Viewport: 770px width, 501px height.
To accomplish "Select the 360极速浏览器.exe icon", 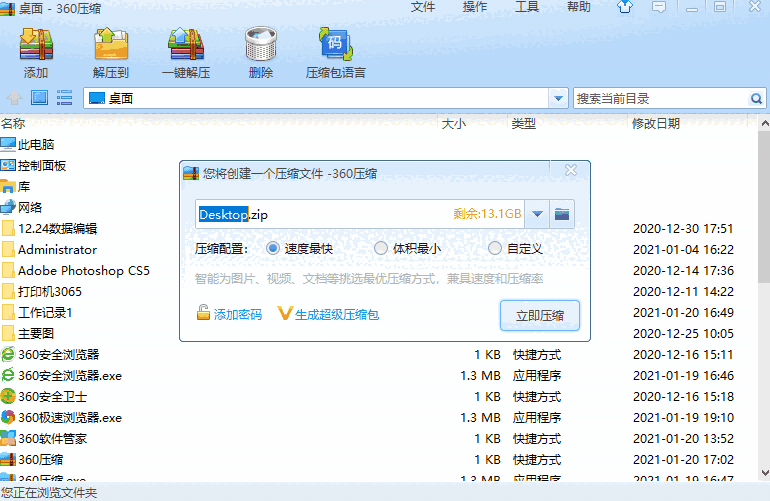I will (8, 417).
